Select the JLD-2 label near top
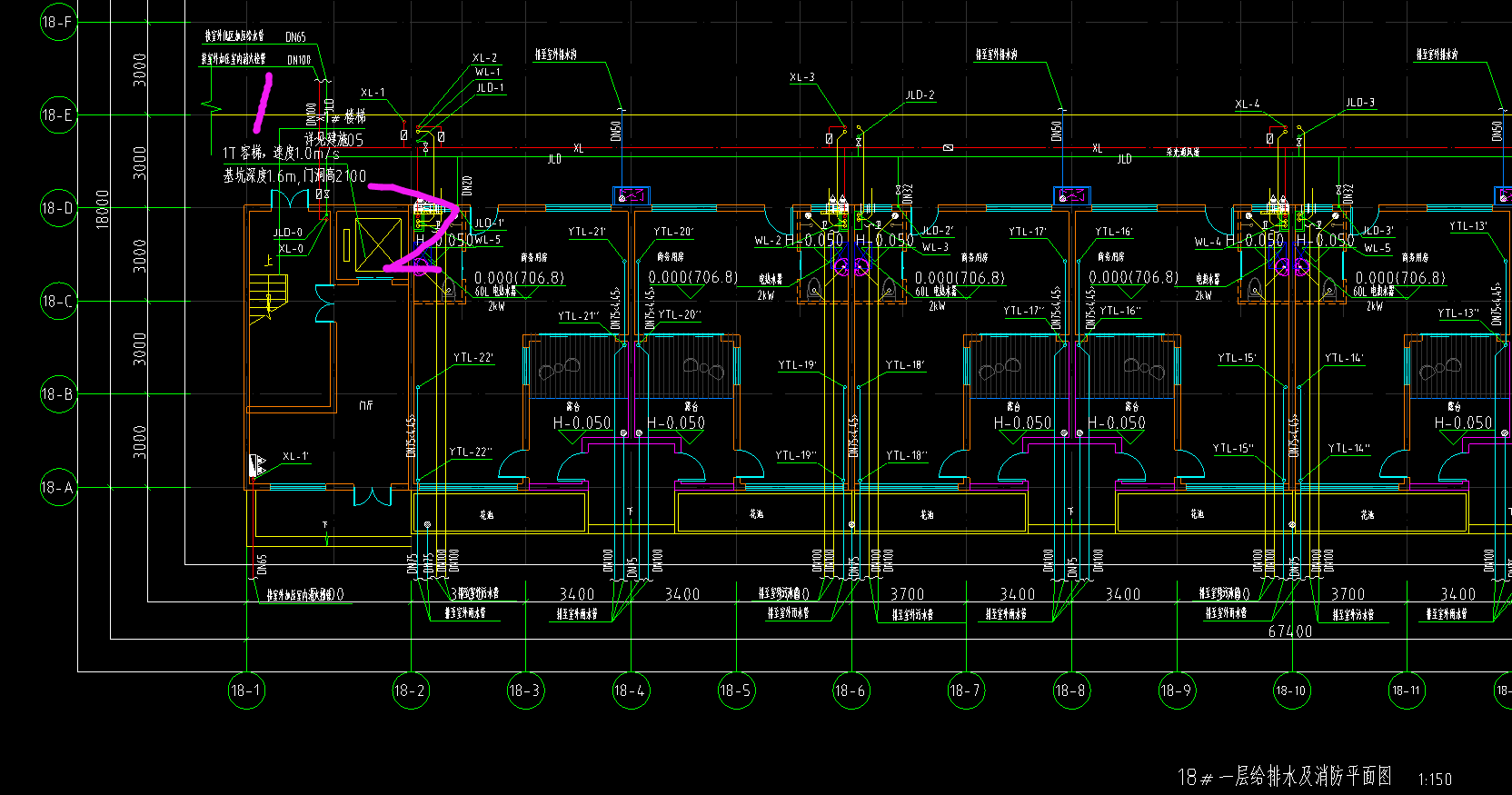Image resolution: width=1512 pixels, height=795 pixels. (x=920, y=94)
